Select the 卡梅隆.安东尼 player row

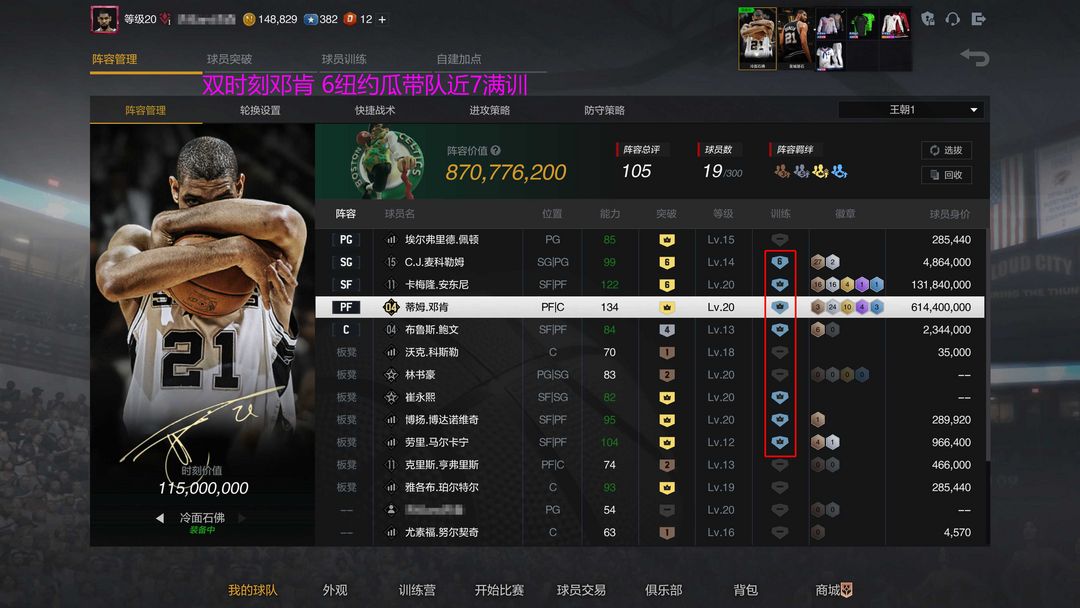click(x=650, y=284)
